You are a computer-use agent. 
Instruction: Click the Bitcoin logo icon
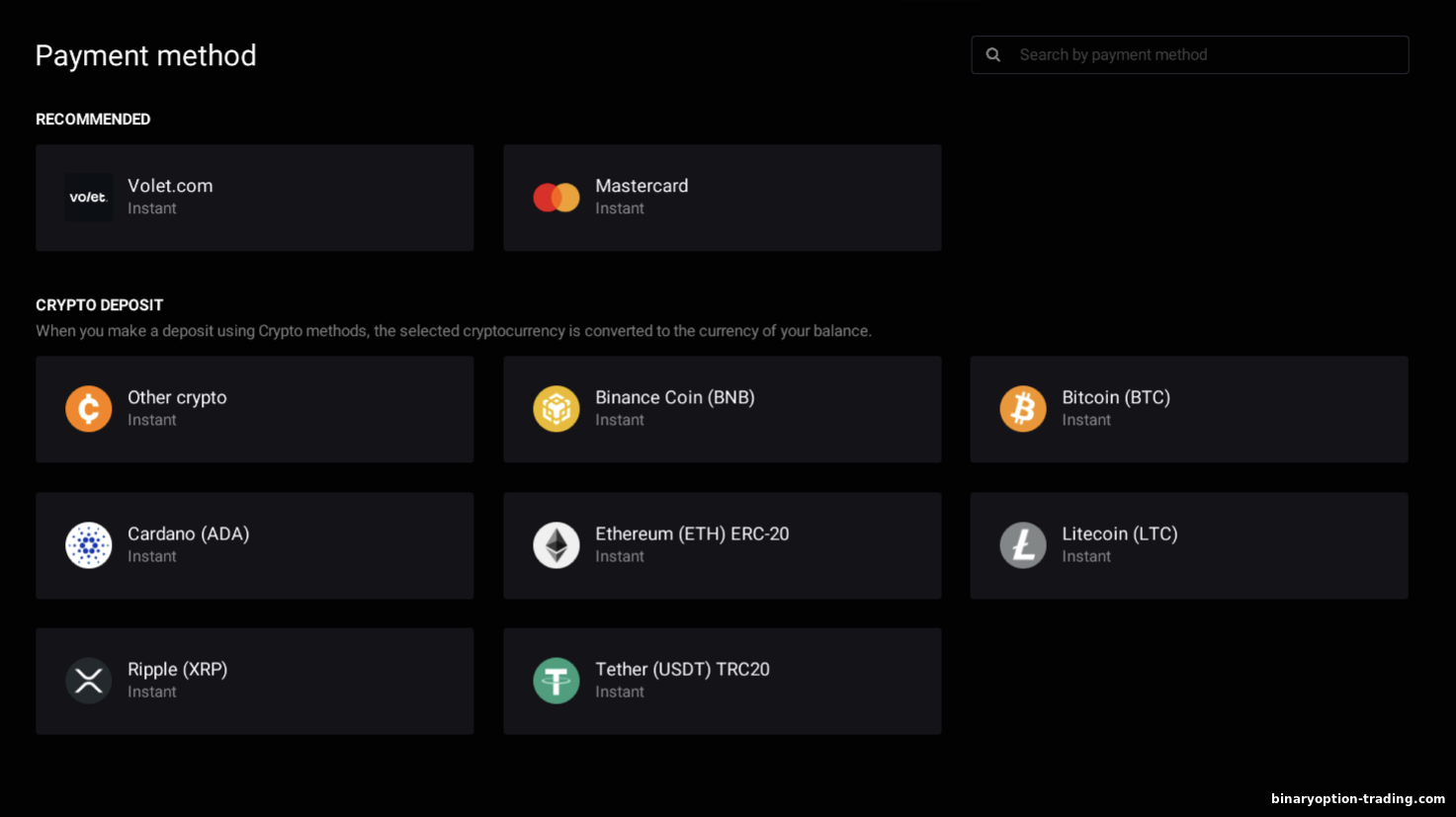tap(1023, 409)
